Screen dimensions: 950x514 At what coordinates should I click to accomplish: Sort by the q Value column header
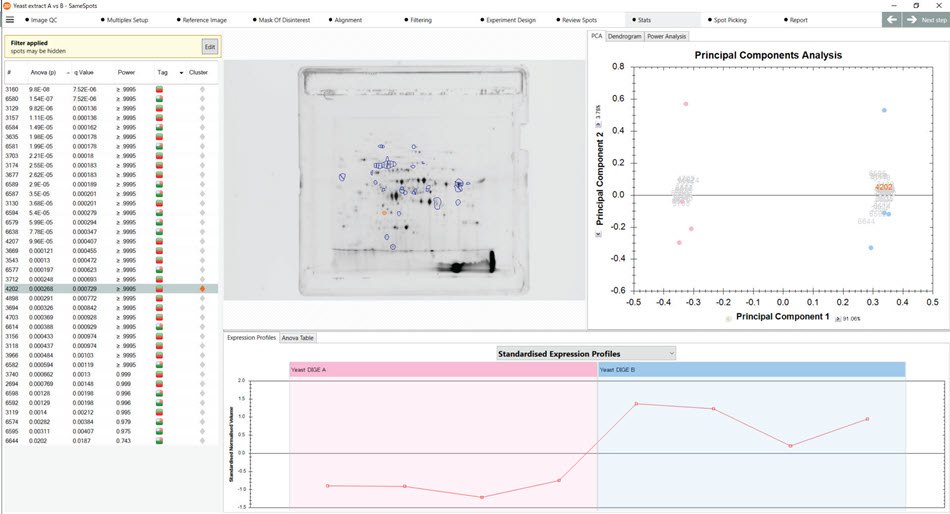(84, 72)
